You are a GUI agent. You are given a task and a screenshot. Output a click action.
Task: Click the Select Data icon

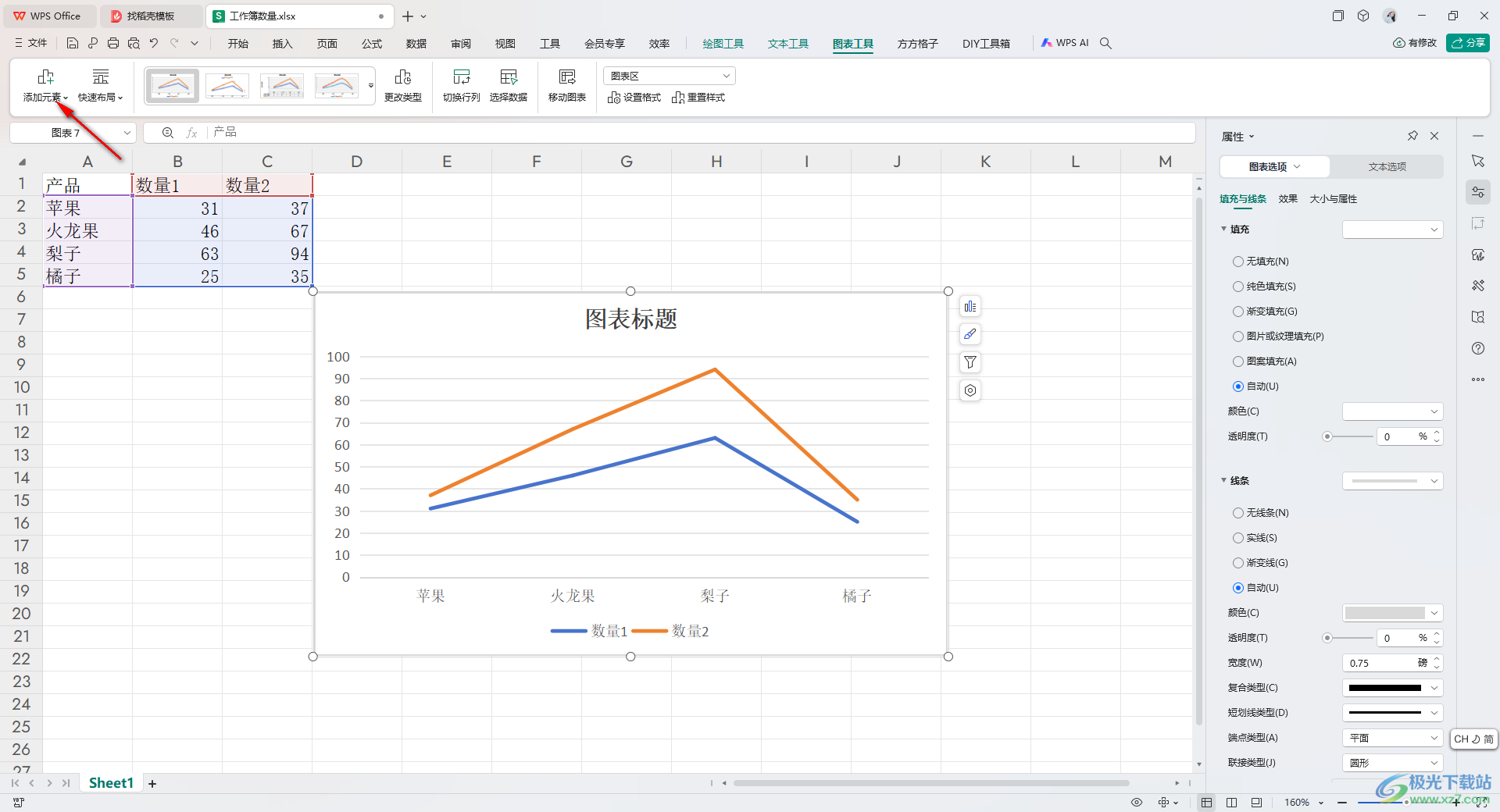point(509,77)
